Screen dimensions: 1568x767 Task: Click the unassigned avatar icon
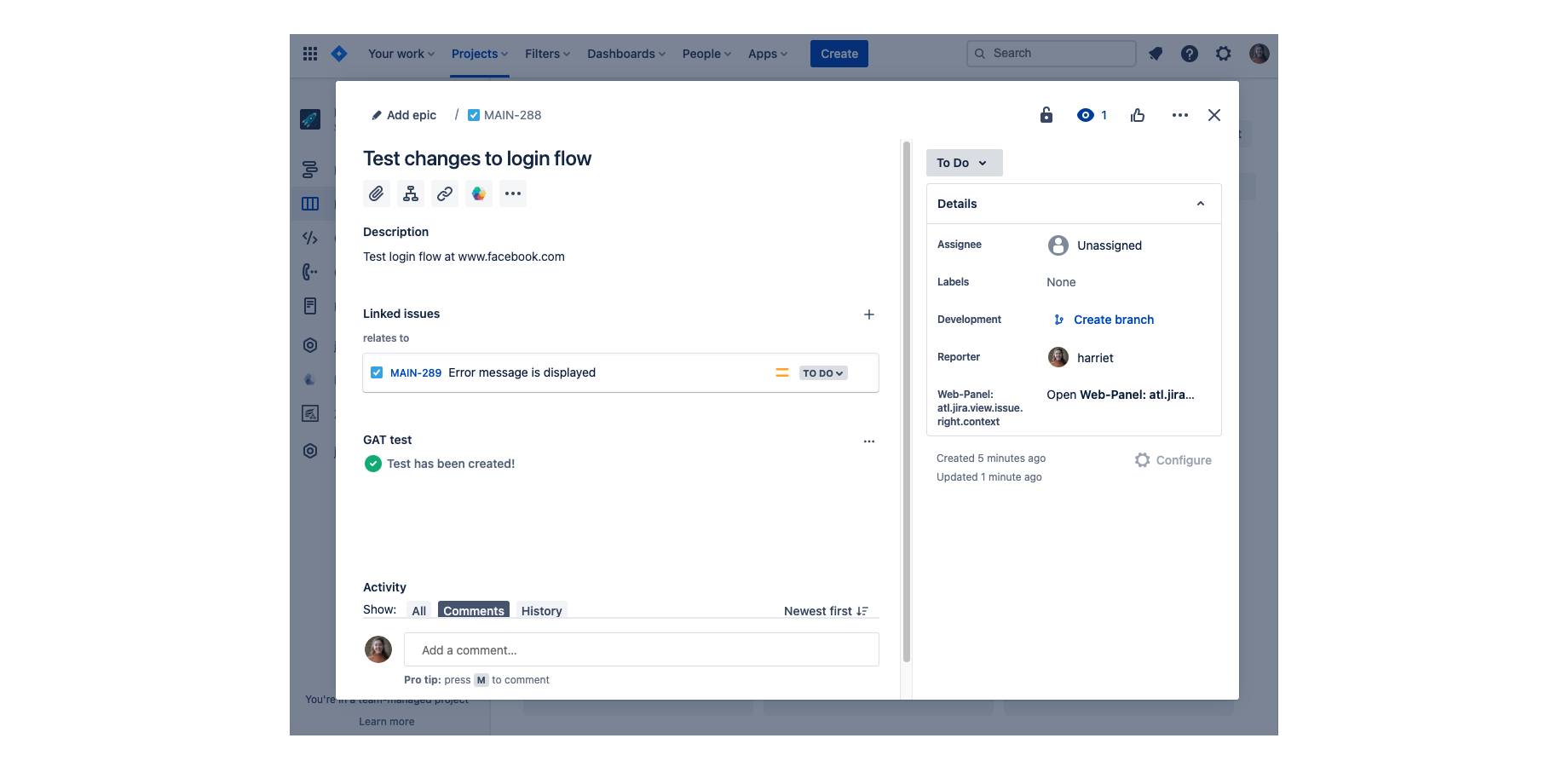[x=1058, y=245]
